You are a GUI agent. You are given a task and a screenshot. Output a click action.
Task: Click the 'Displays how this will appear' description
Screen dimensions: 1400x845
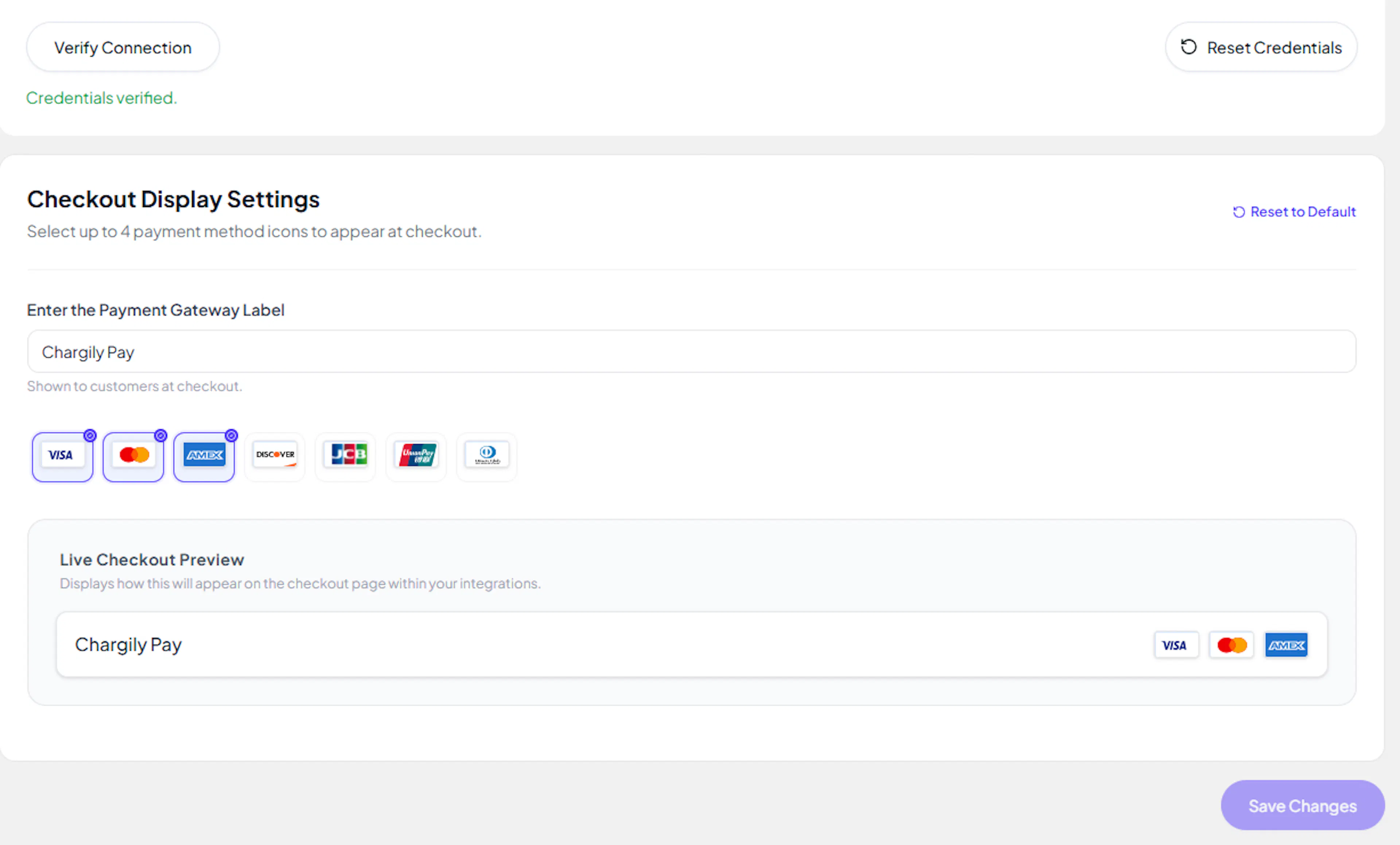[x=300, y=584]
